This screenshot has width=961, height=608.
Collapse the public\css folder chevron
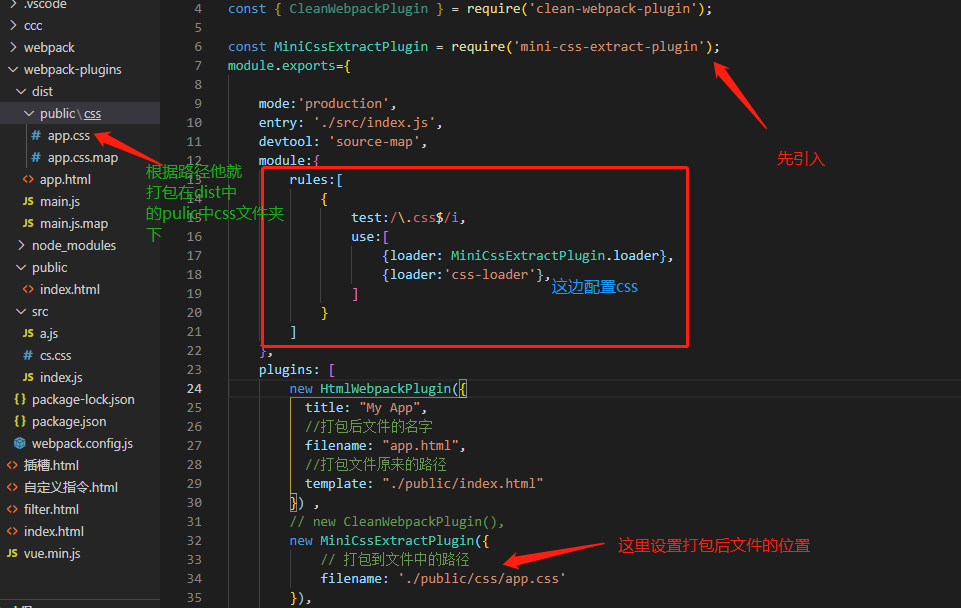point(29,113)
